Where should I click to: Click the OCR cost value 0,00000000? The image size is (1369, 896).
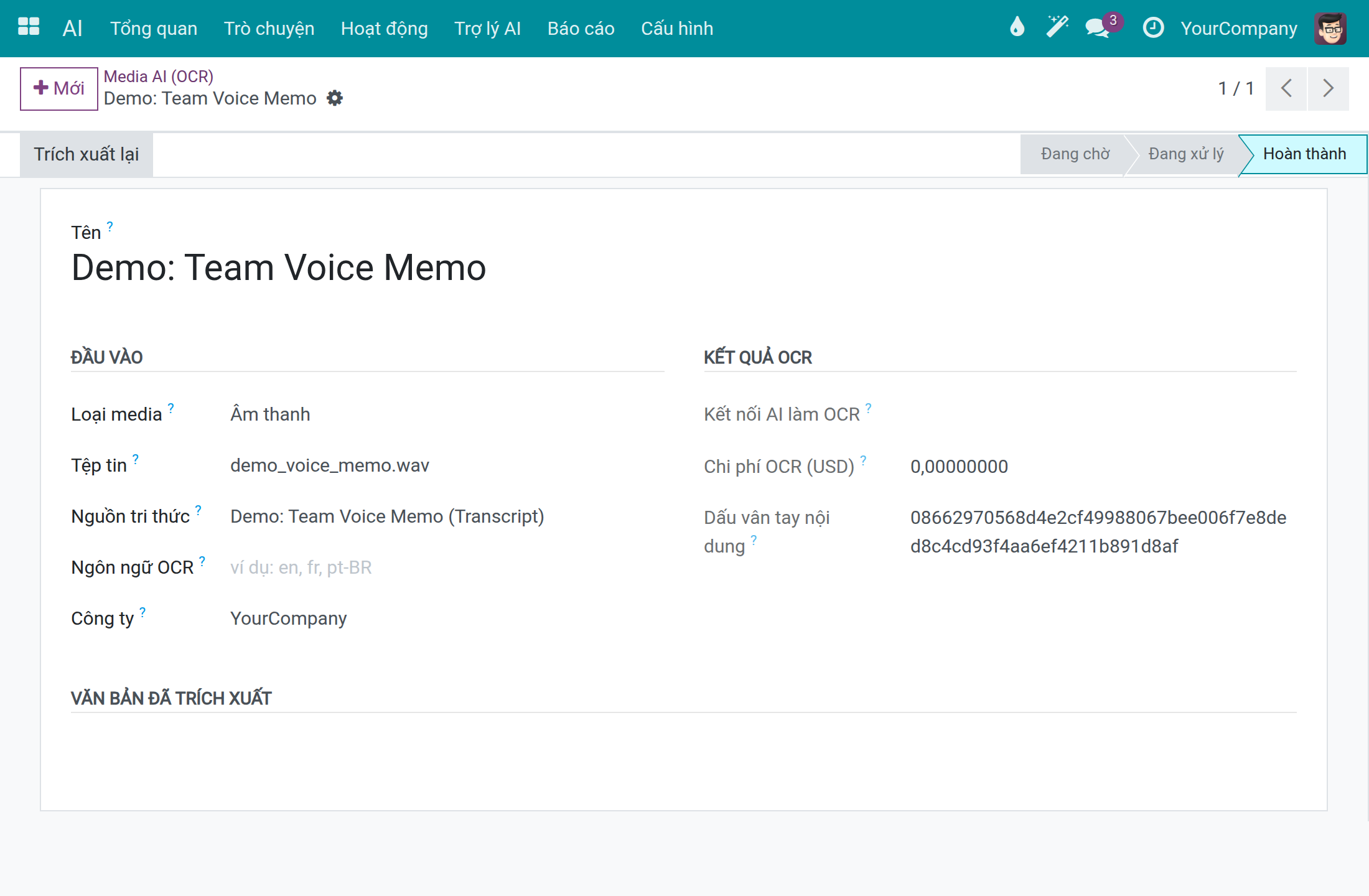click(959, 467)
